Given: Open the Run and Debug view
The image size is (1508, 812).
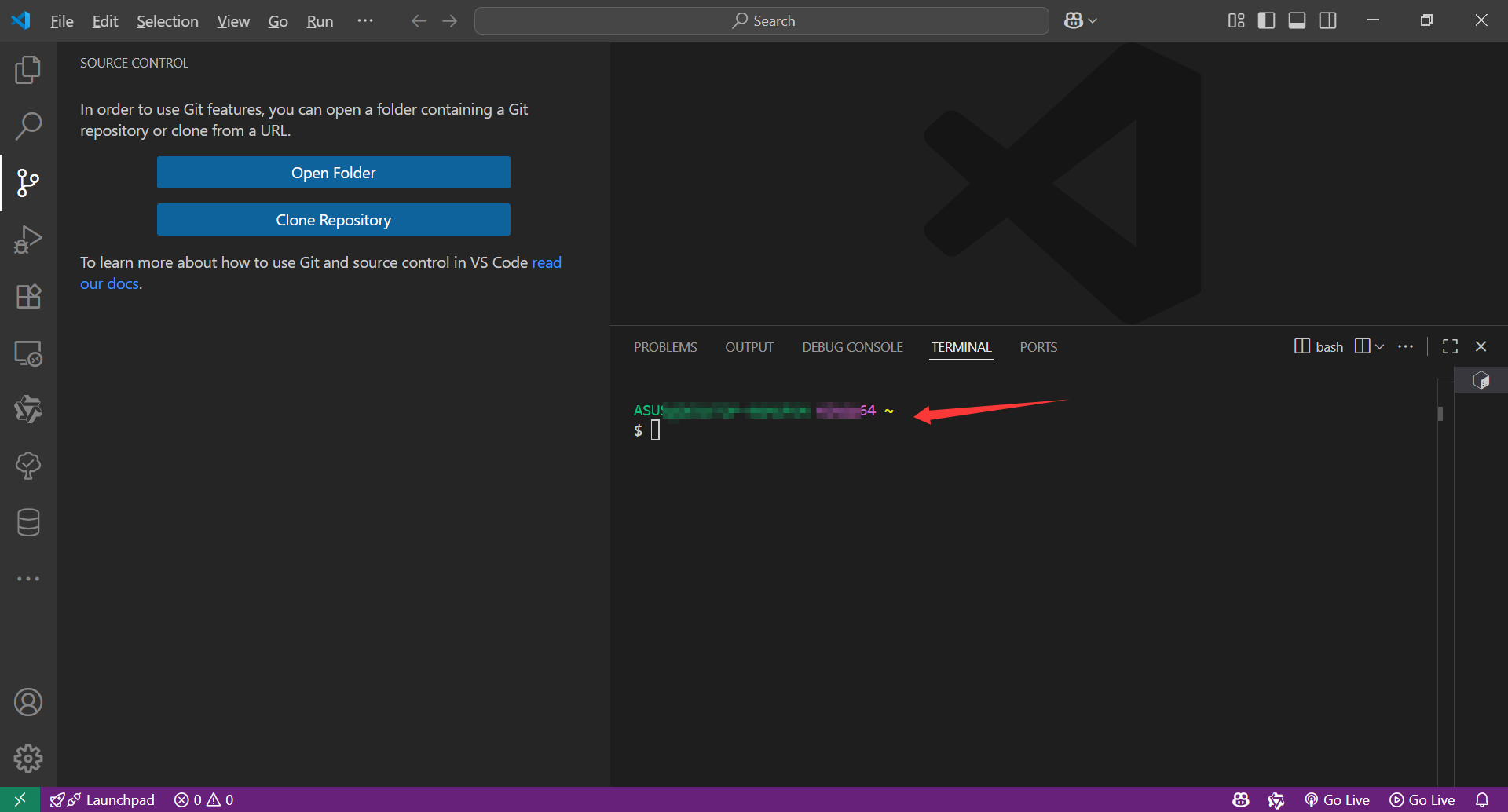Looking at the screenshot, I should pos(28,240).
